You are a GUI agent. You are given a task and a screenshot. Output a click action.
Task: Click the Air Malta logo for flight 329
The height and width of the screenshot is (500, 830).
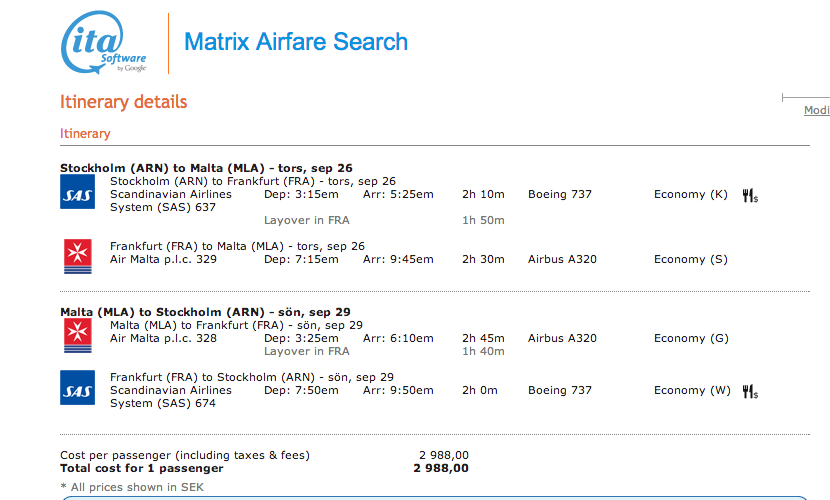tap(78, 256)
